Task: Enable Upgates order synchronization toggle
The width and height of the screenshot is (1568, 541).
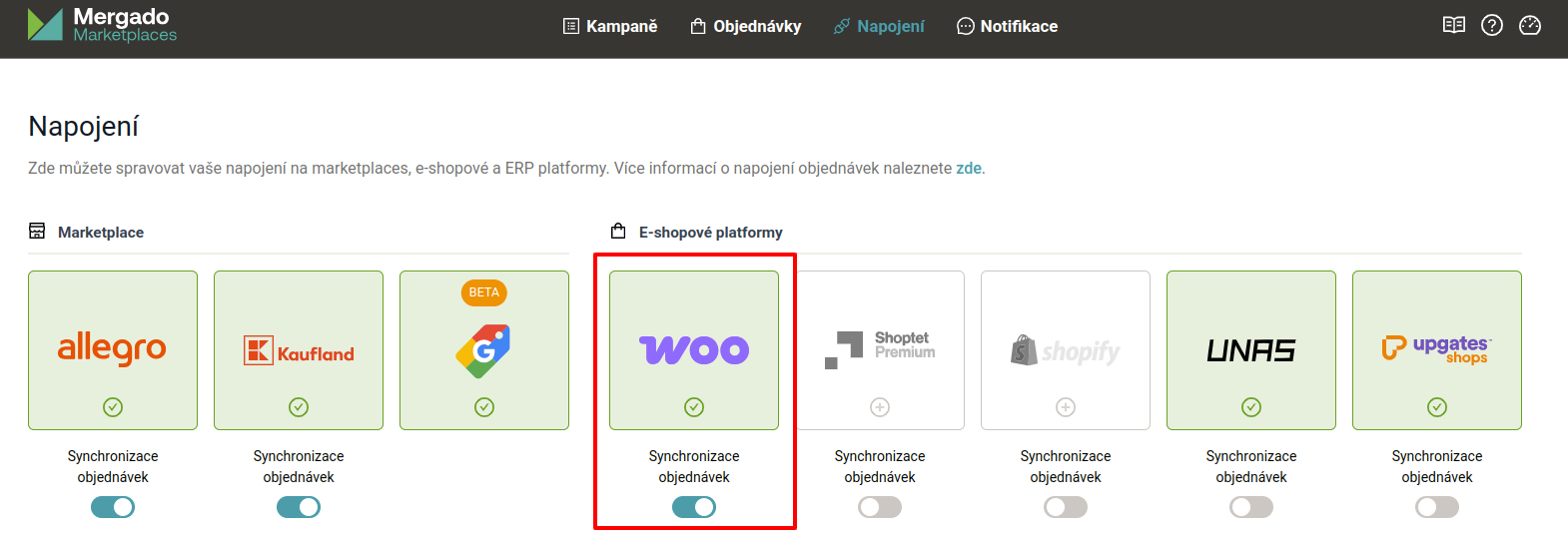Action: pos(1437,507)
